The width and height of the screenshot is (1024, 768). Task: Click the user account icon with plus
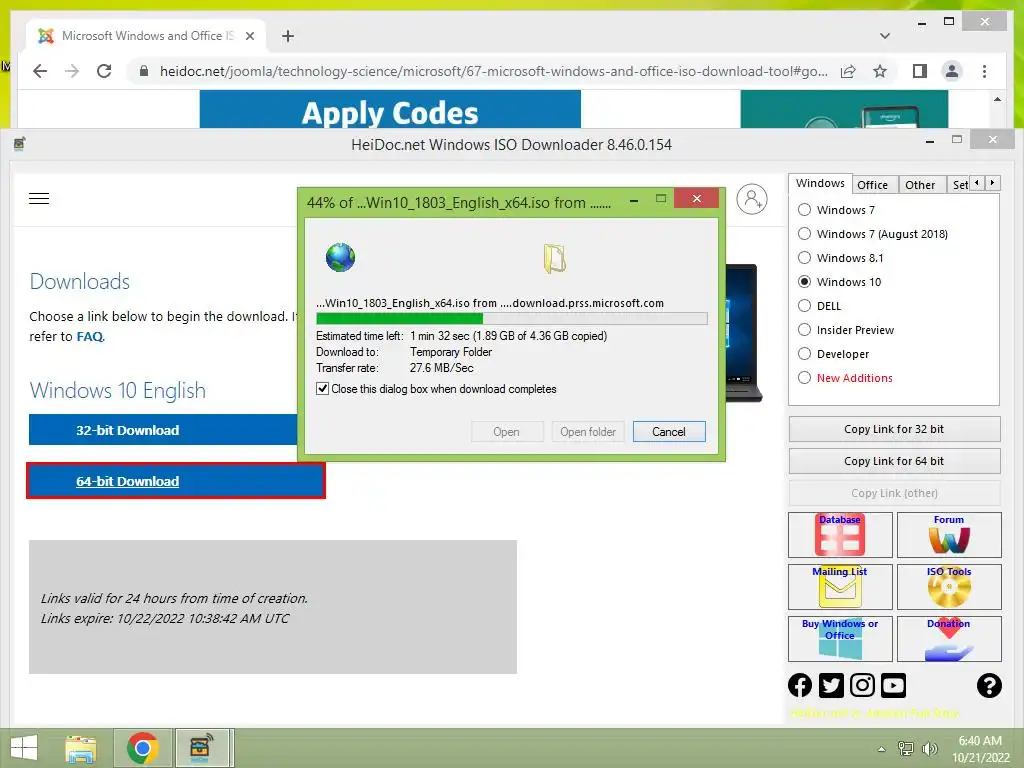tap(752, 199)
